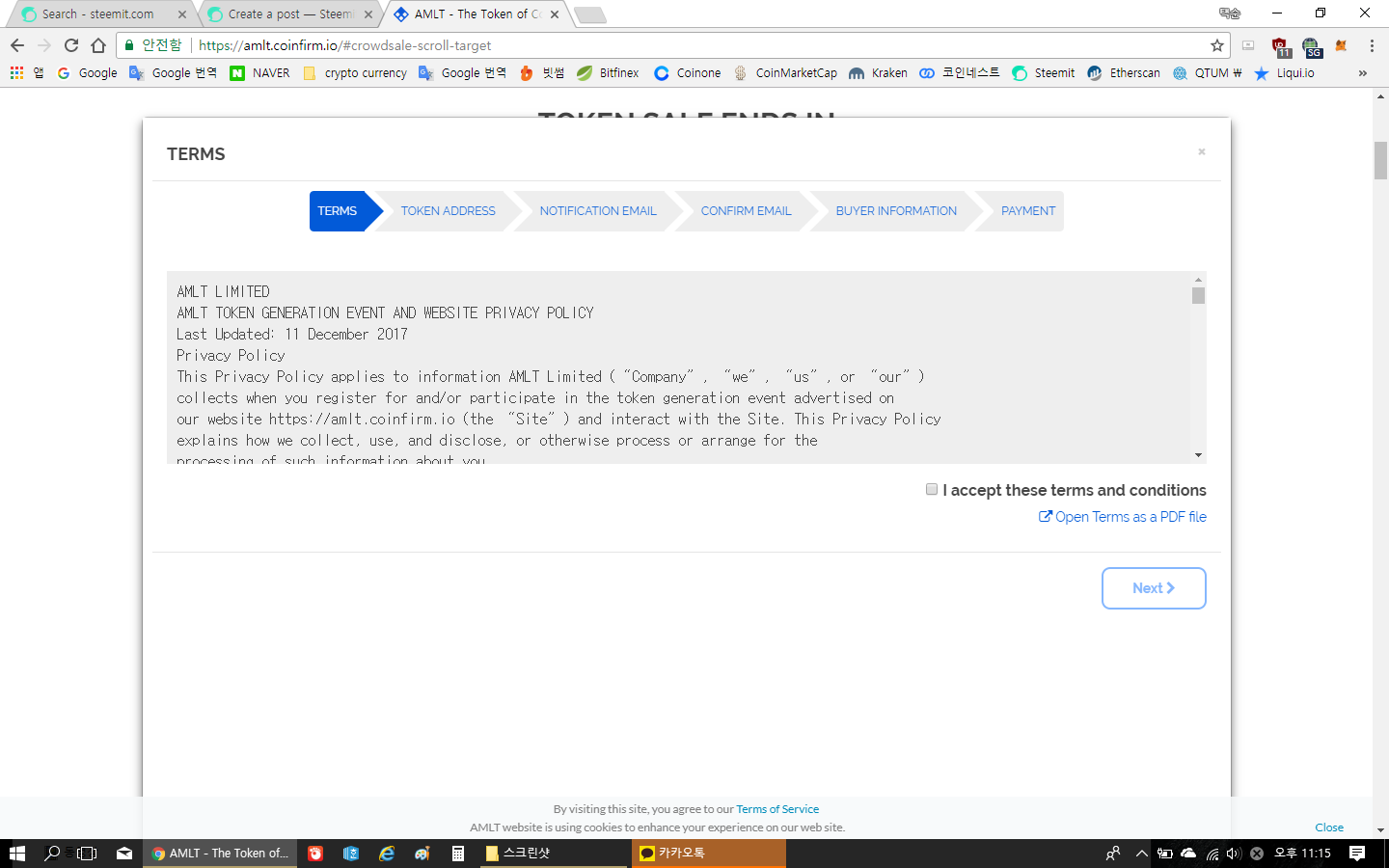Open the Windows Action Center notifications
The image size is (1389, 868).
1357,854
